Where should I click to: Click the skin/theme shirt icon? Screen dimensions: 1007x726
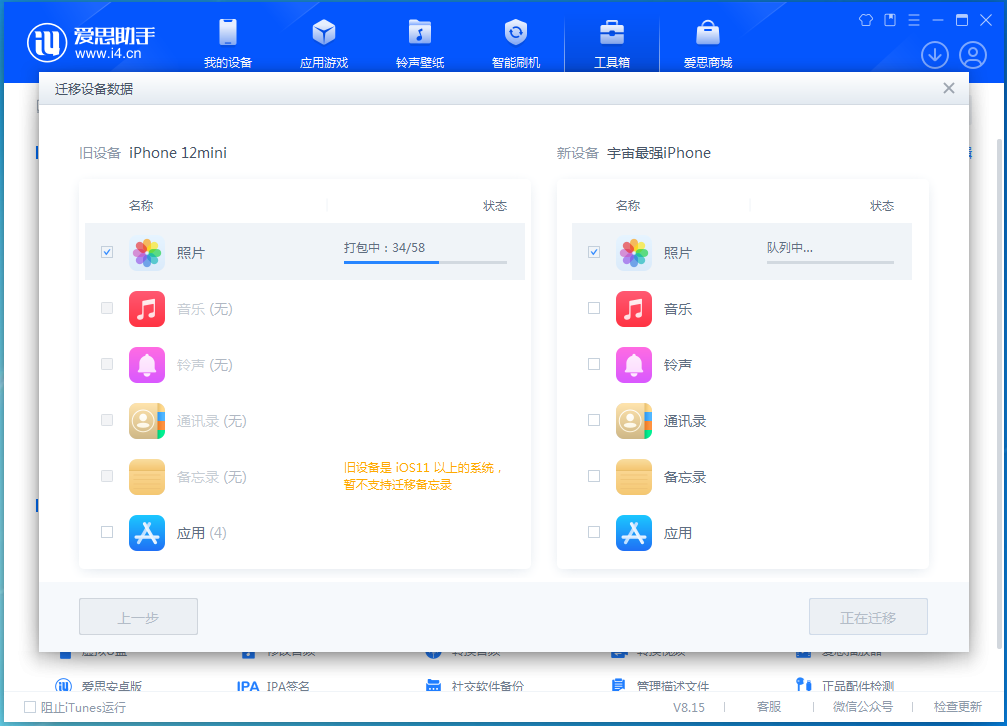point(866,21)
